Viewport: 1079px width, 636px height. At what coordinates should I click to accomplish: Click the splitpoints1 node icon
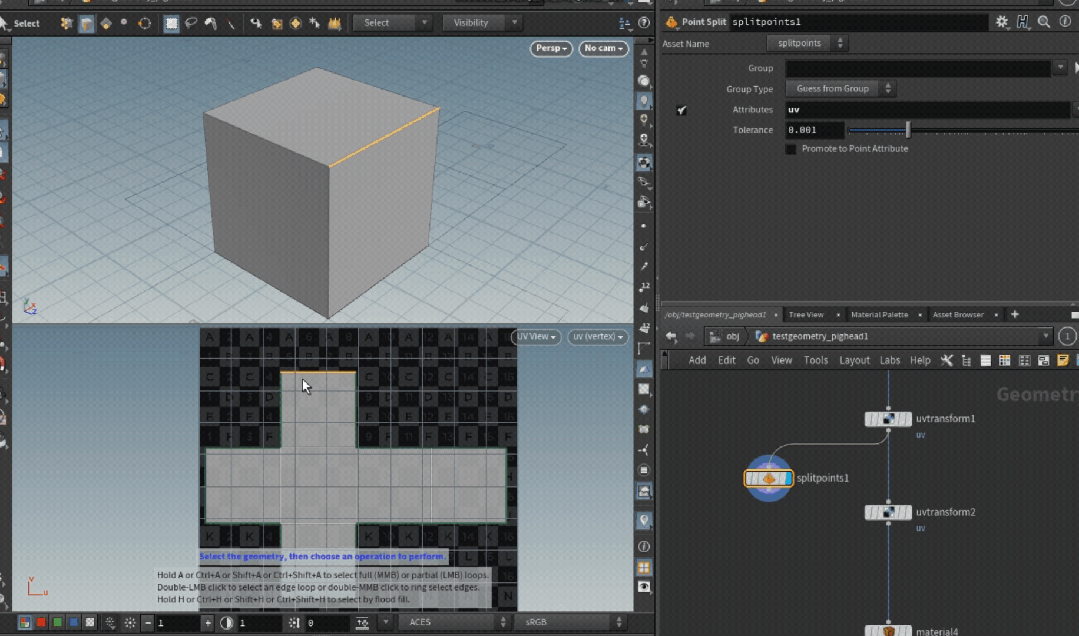(769, 478)
